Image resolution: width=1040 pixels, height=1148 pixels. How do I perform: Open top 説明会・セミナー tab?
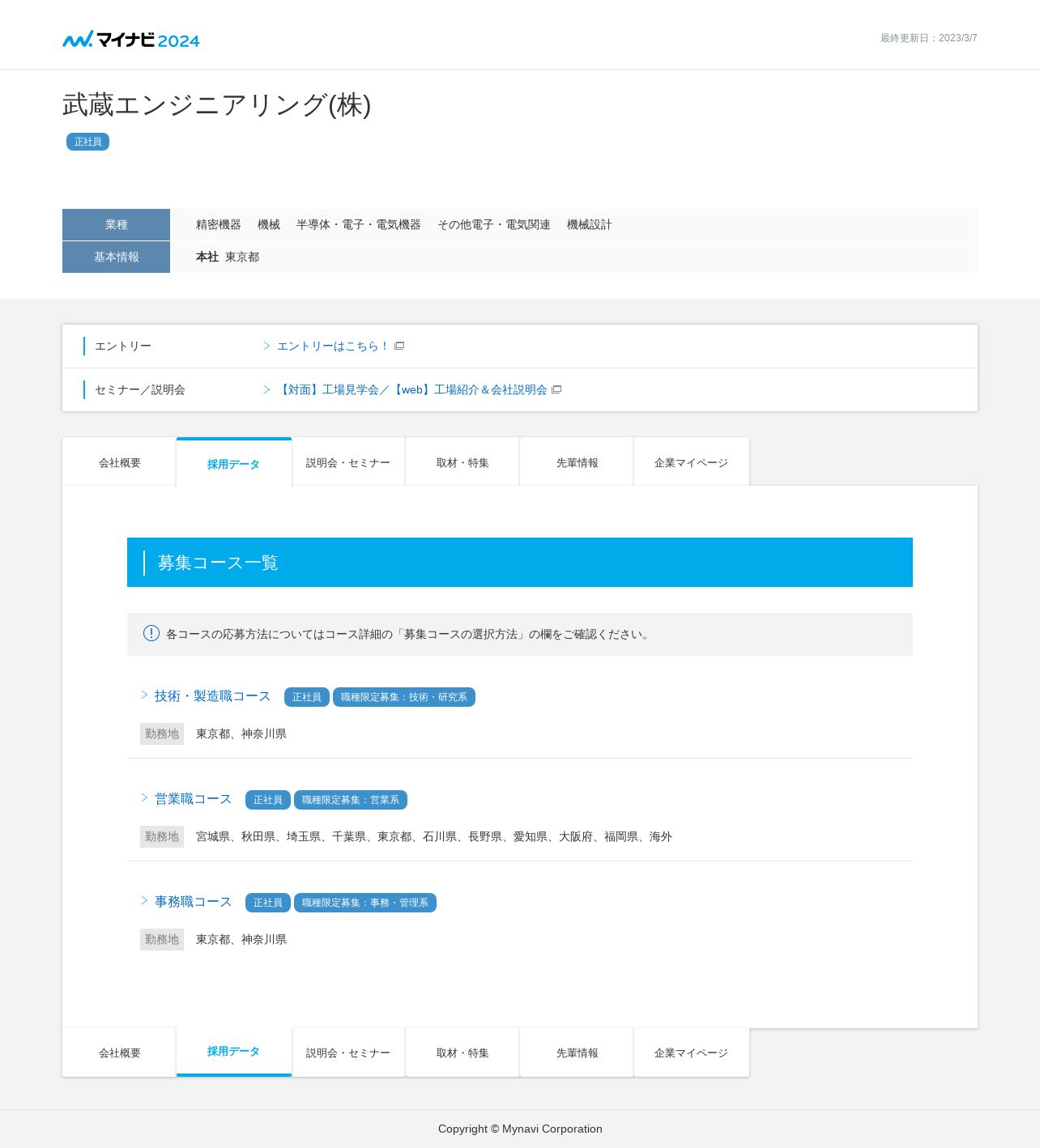(x=348, y=462)
